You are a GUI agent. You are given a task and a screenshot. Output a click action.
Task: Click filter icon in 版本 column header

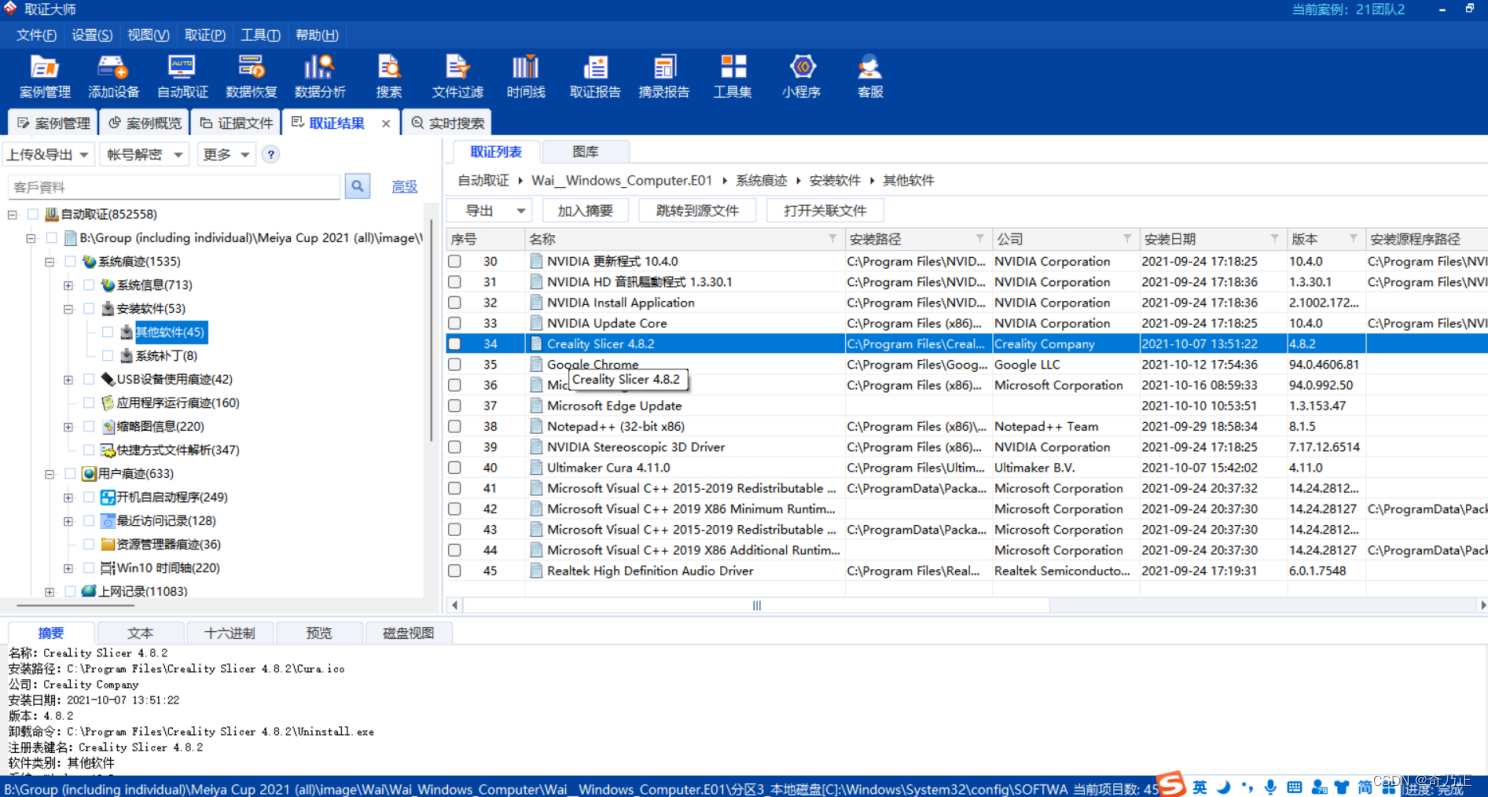pyautogui.click(x=1353, y=239)
